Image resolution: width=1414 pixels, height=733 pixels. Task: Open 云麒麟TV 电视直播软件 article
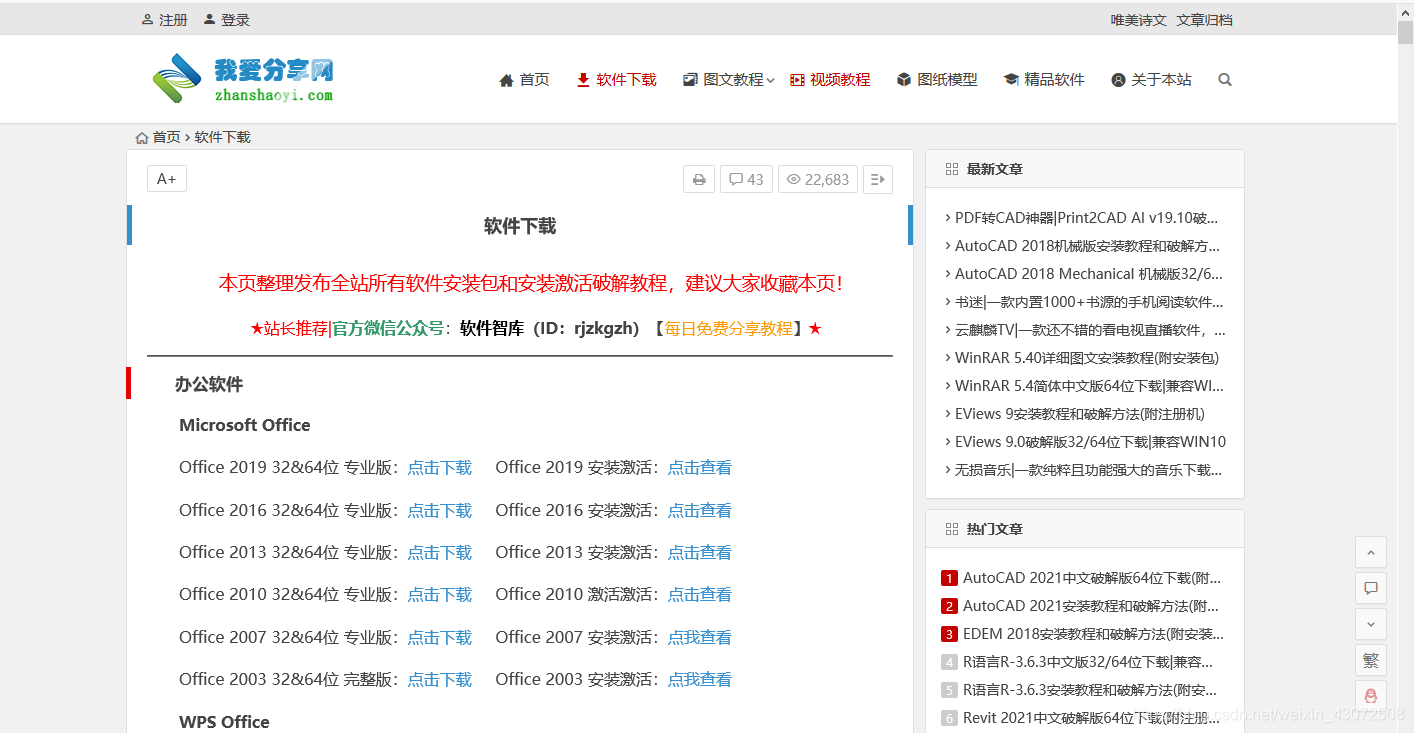[x=1089, y=330]
